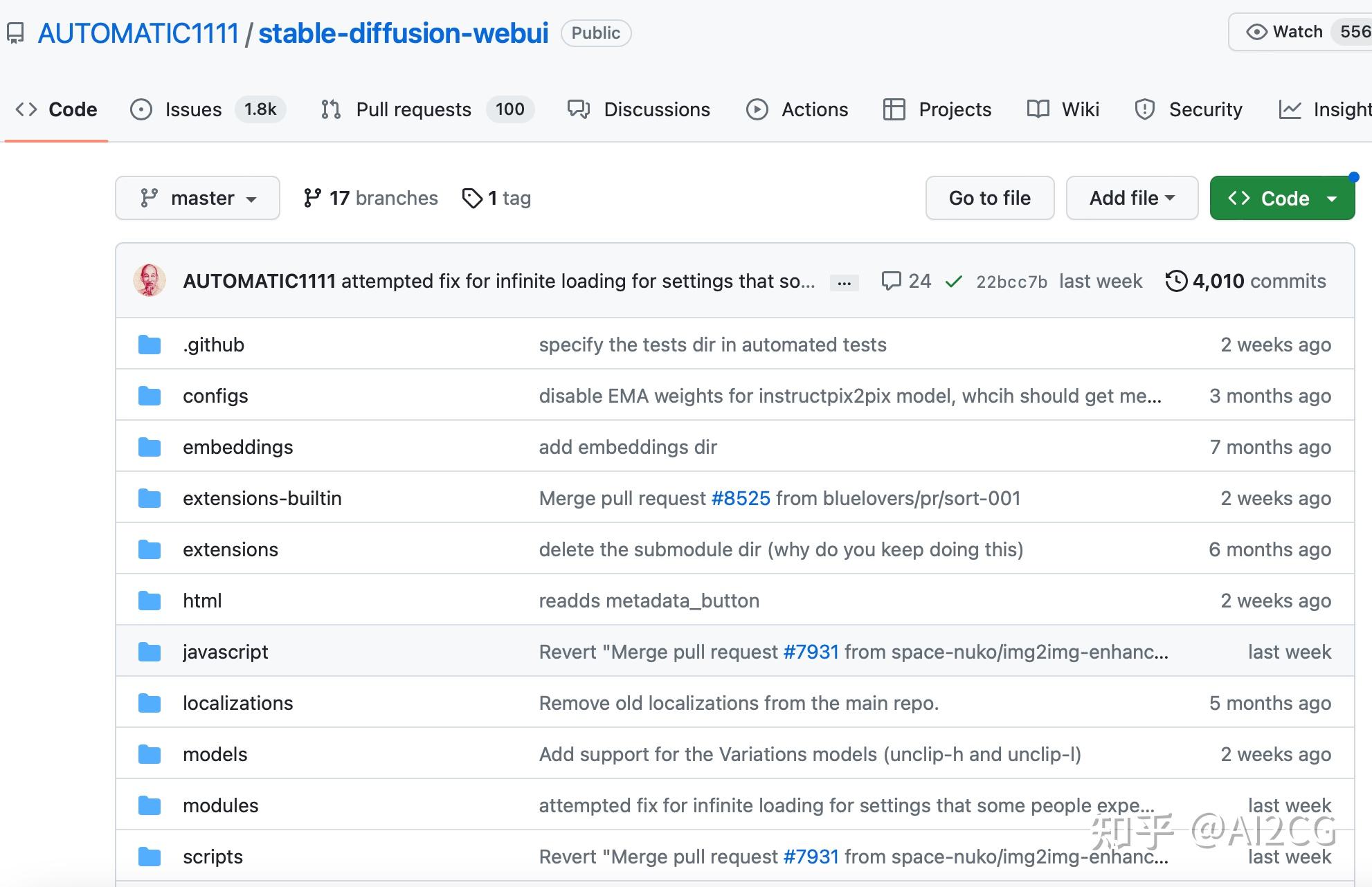1372x887 pixels.
Task: Click the green commit status checkmark
Action: tap(953, 281)
